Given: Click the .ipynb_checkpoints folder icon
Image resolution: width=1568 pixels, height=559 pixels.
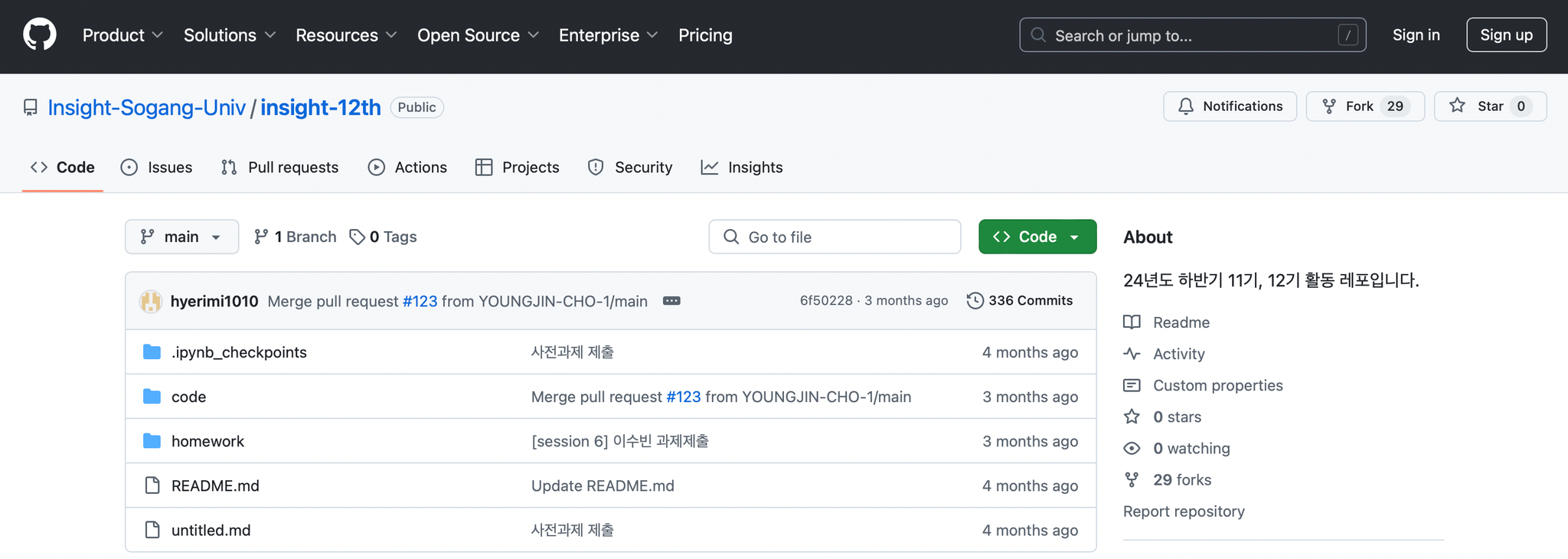Looking at the screenshot, I should coord(152,352).
